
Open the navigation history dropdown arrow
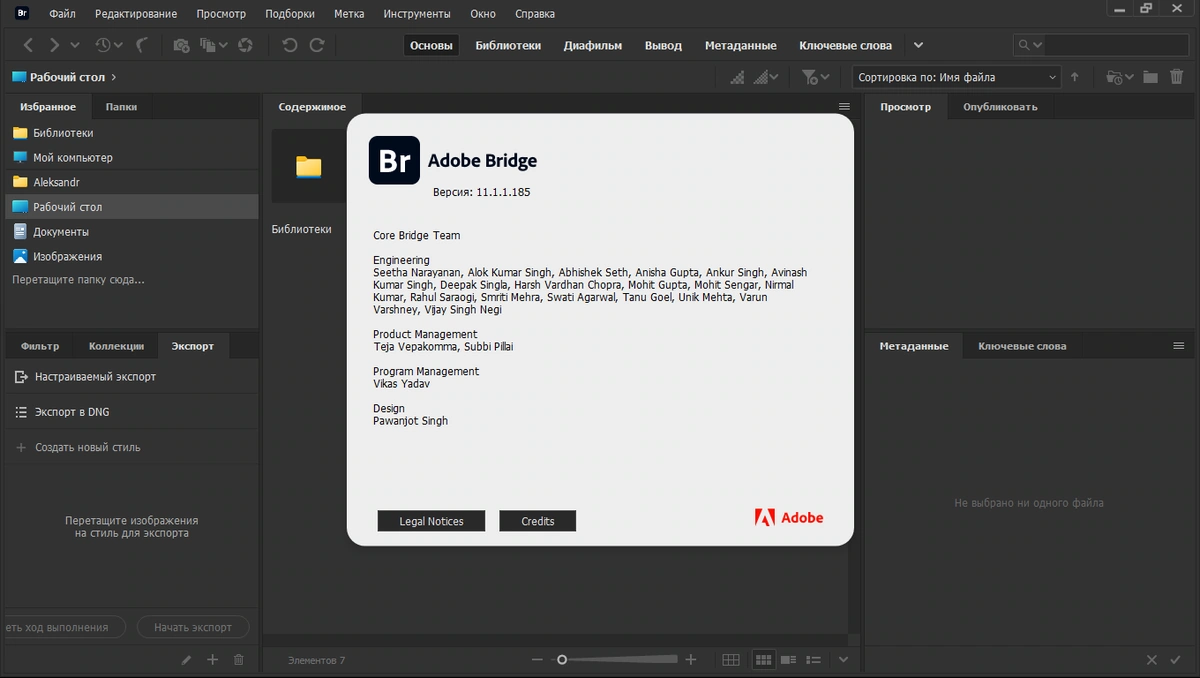pos(75,45)
